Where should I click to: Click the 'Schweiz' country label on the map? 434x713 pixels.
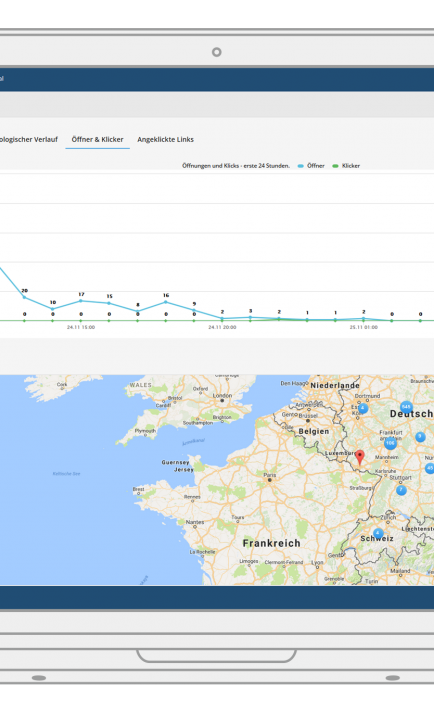377,539
